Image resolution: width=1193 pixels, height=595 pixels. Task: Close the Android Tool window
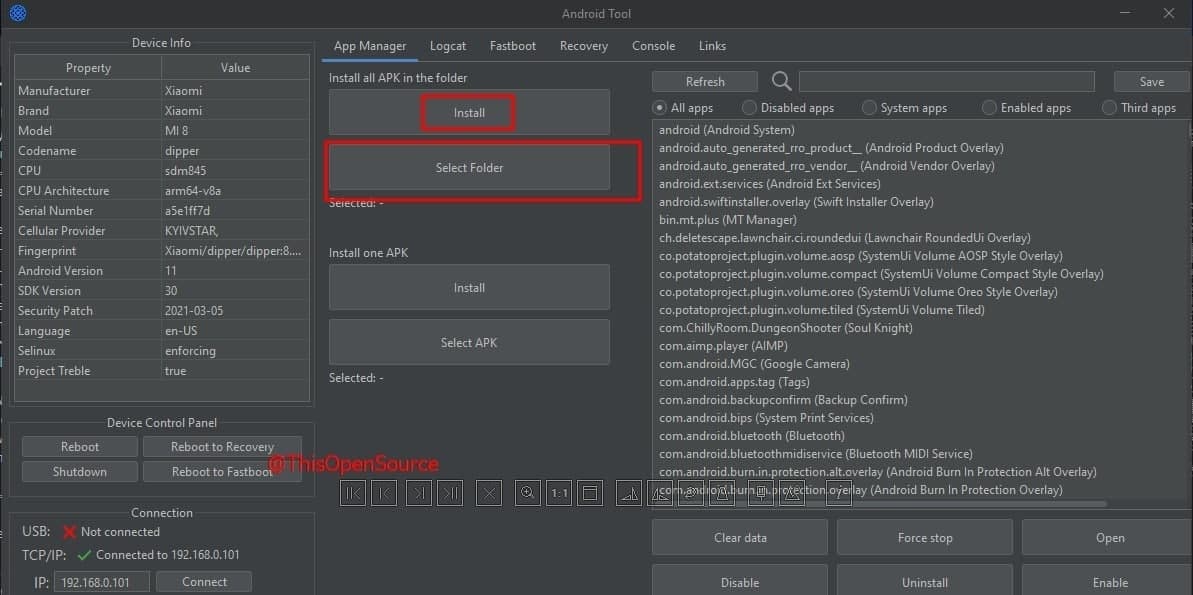pos(1169,13)
